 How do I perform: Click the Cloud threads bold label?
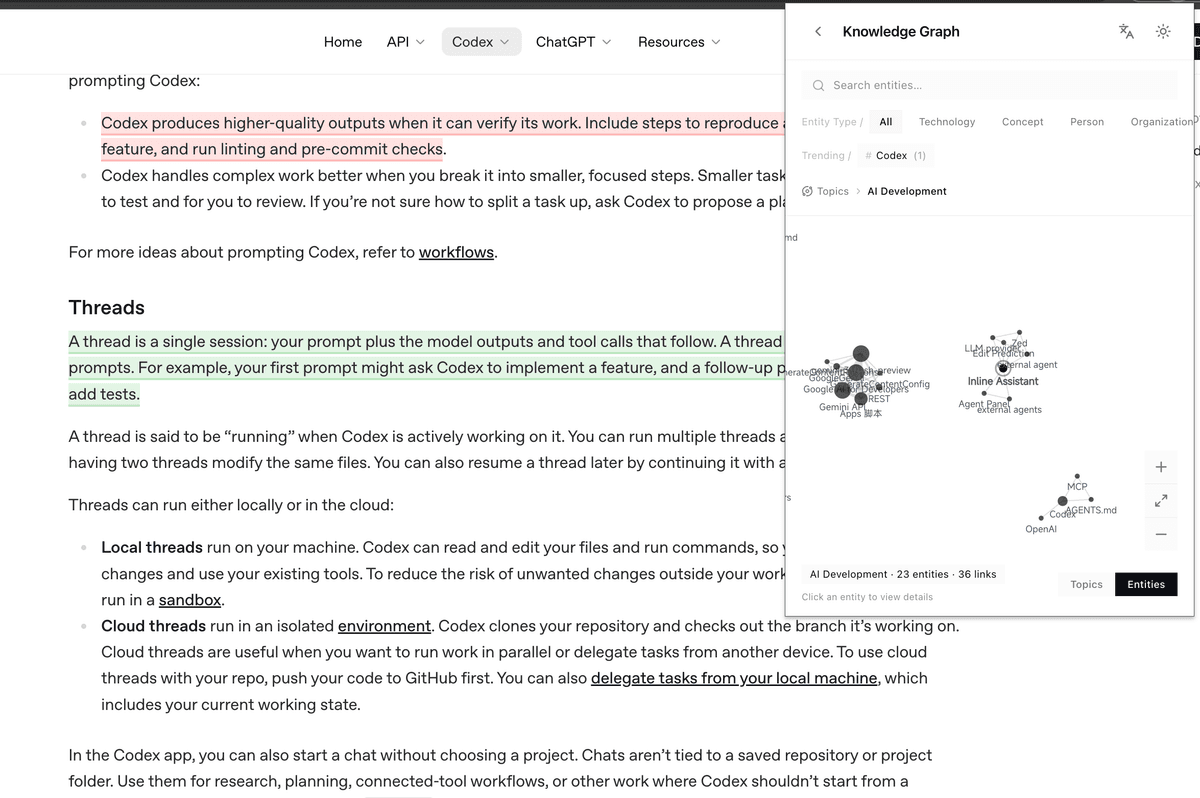tap(153, 626)
